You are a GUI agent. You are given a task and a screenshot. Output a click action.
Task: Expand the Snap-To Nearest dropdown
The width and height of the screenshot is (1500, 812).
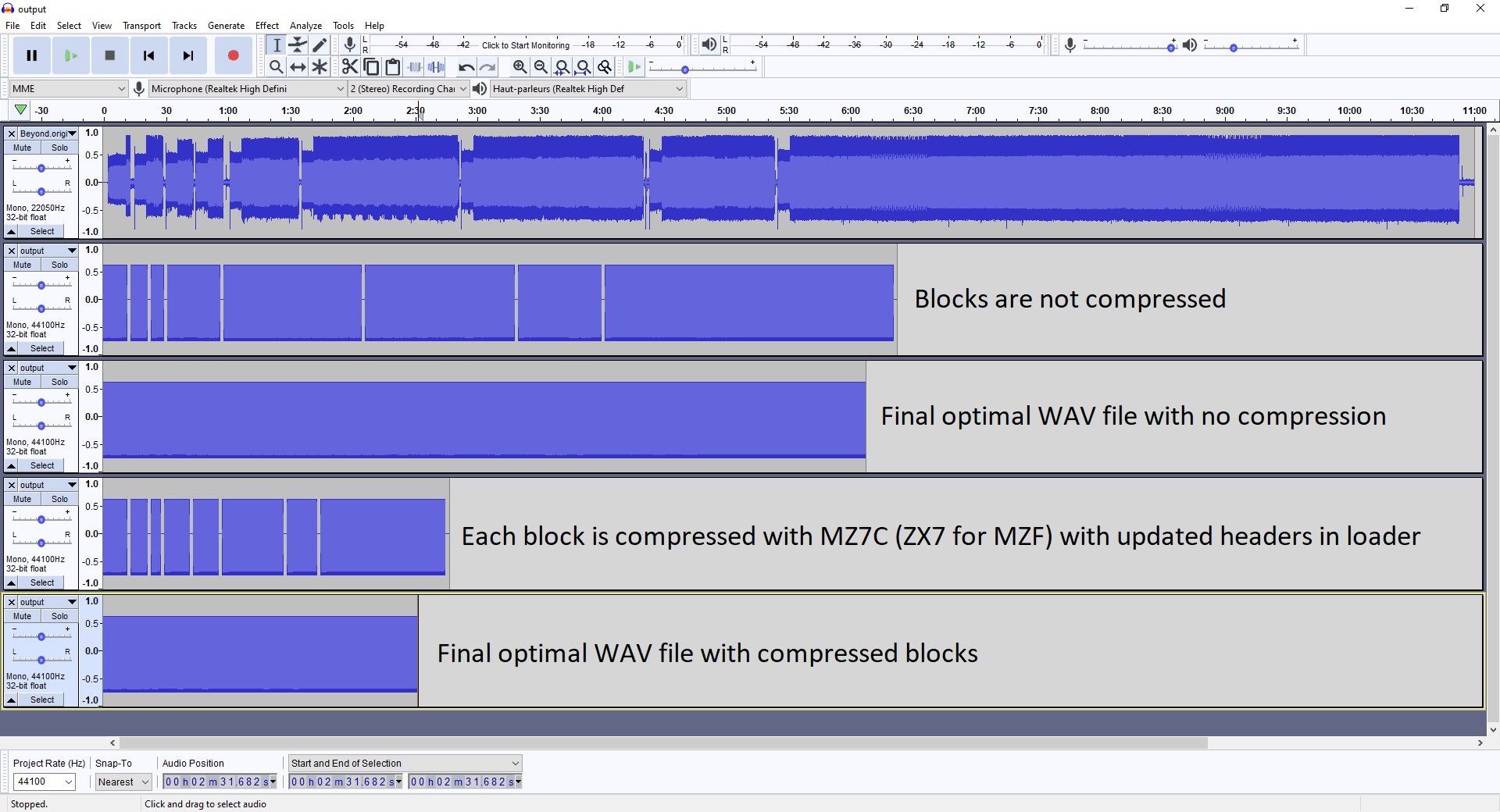click(x=123, y=782)
